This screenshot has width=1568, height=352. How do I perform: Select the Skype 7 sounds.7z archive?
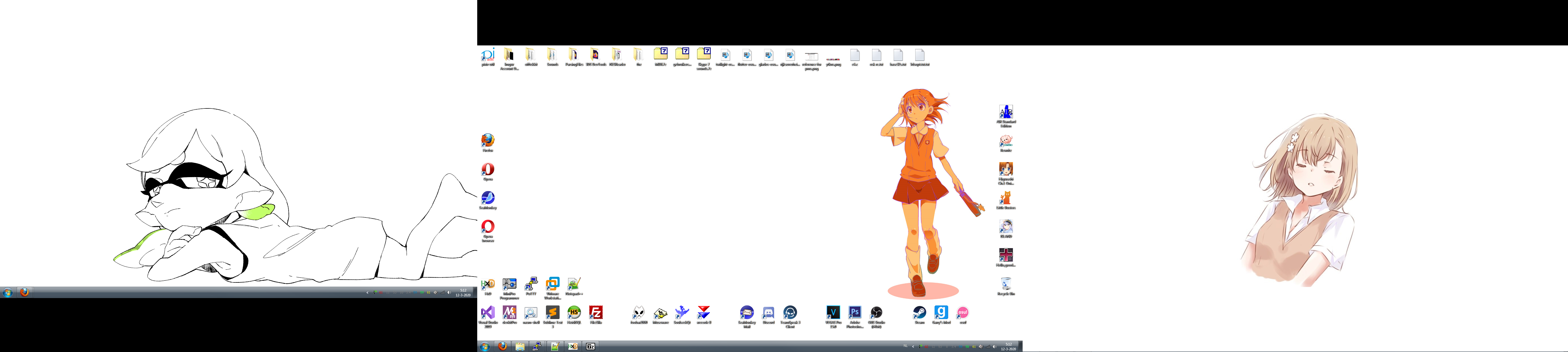point(704,59)
